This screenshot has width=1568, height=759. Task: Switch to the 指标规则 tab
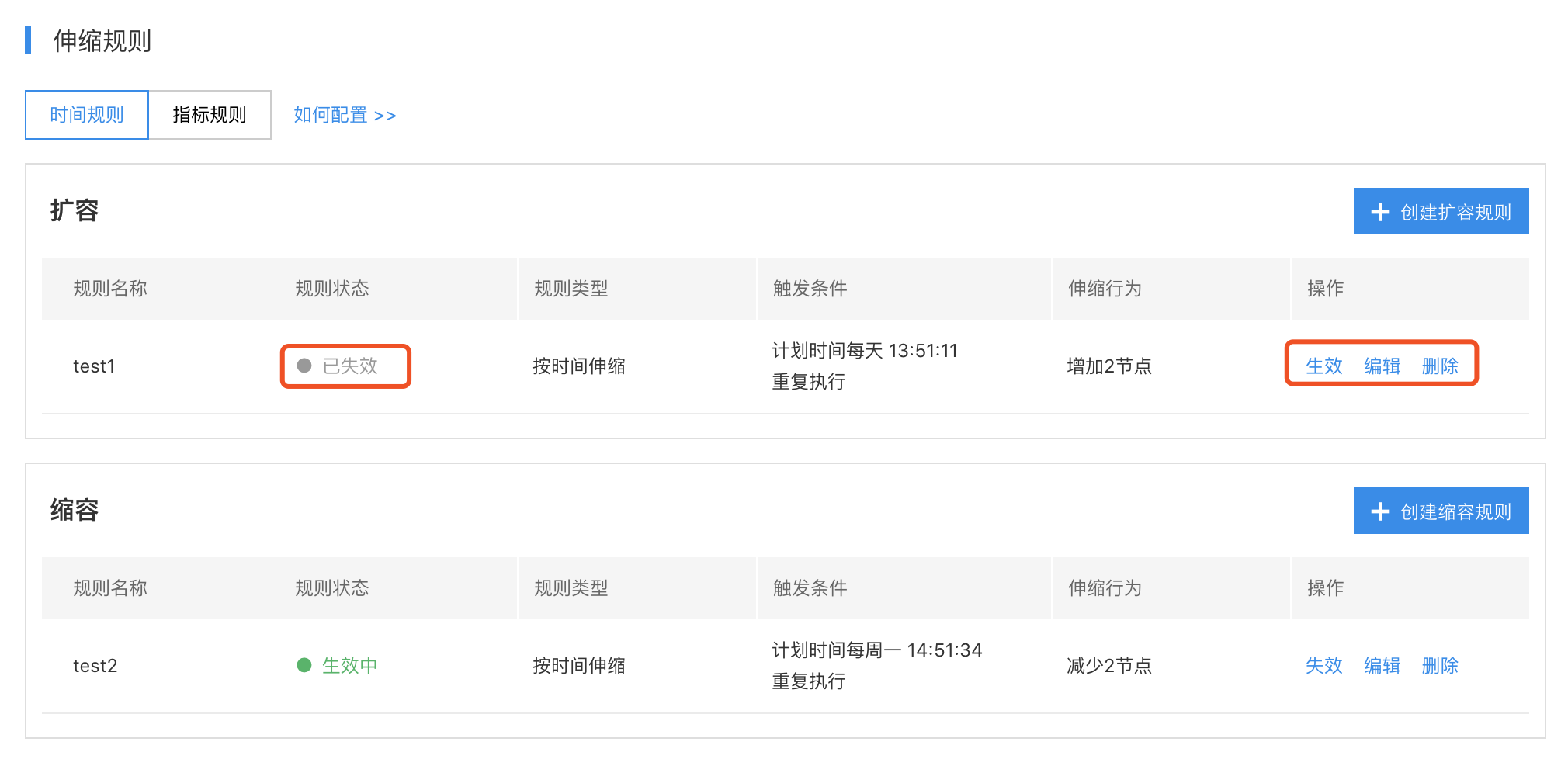click(x=210, y=115)
